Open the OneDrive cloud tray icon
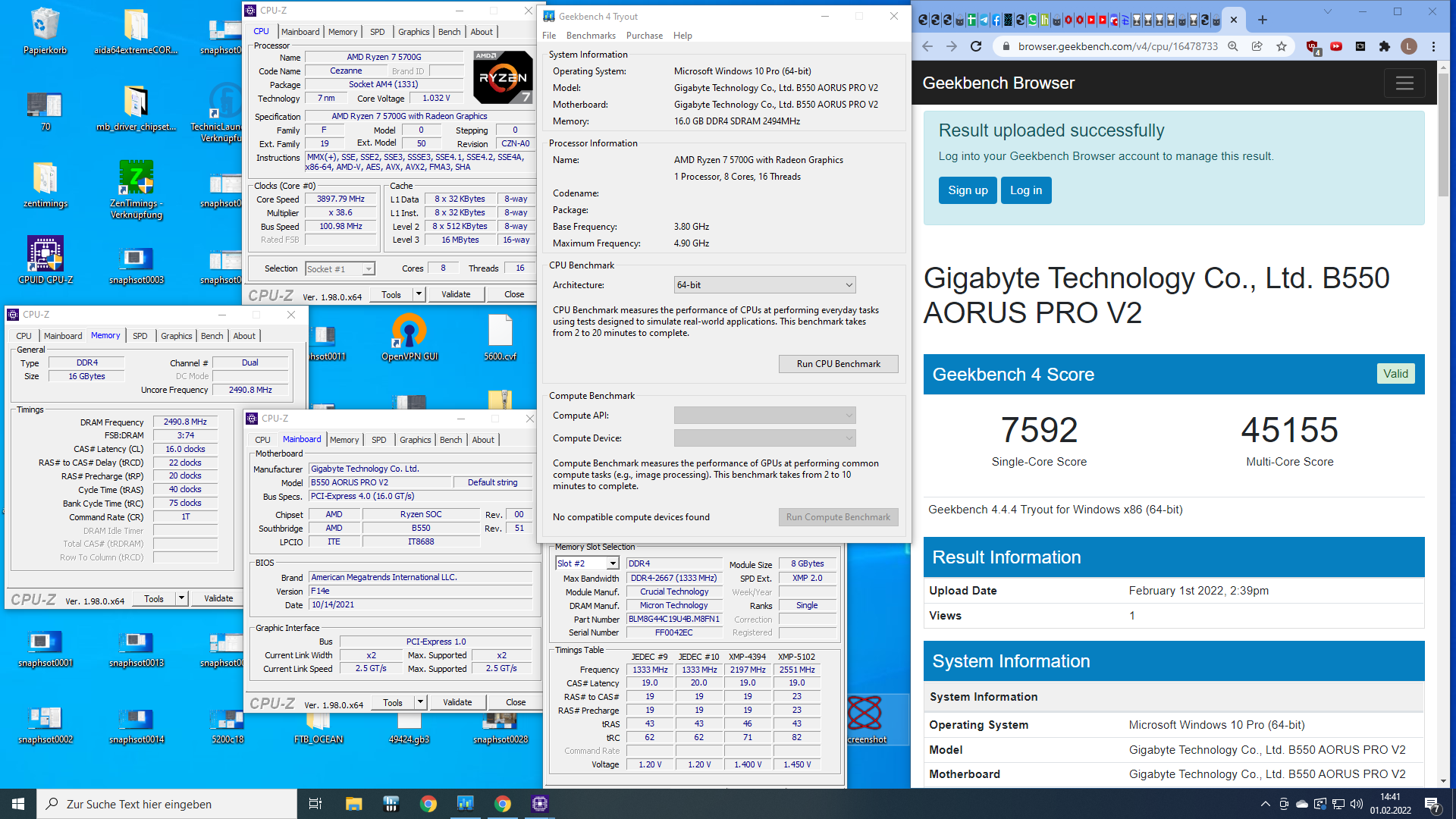The image size is (1456, 819). [x=1302, y=804]
